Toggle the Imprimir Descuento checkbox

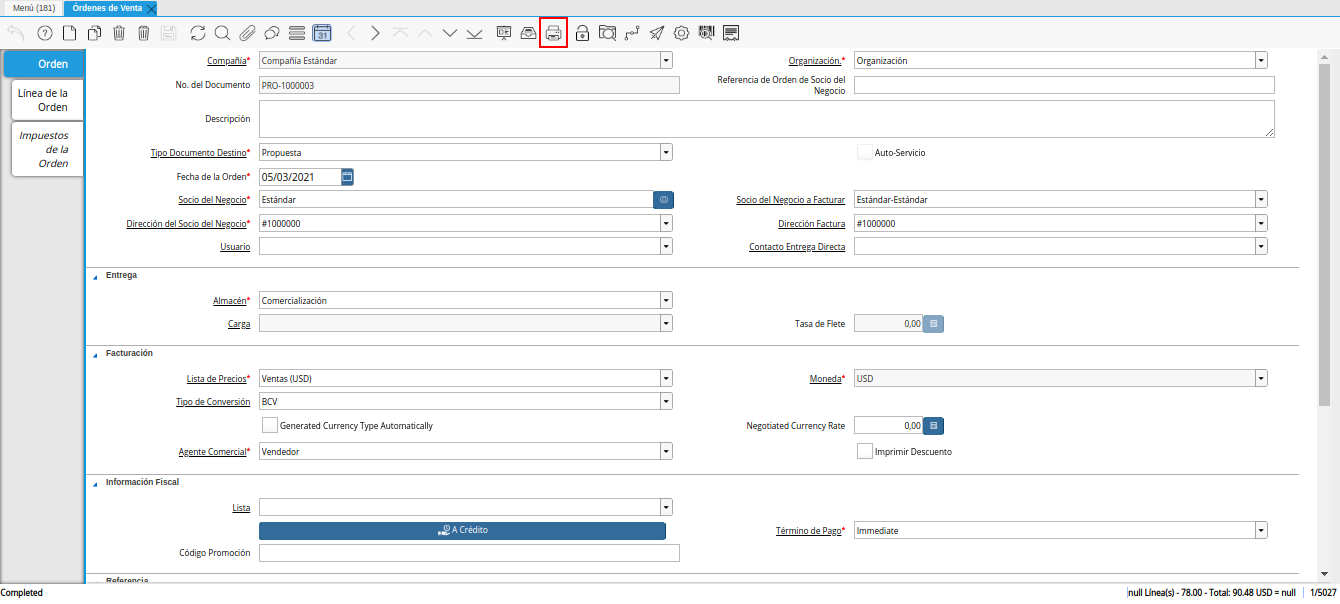tap(865, 451)
